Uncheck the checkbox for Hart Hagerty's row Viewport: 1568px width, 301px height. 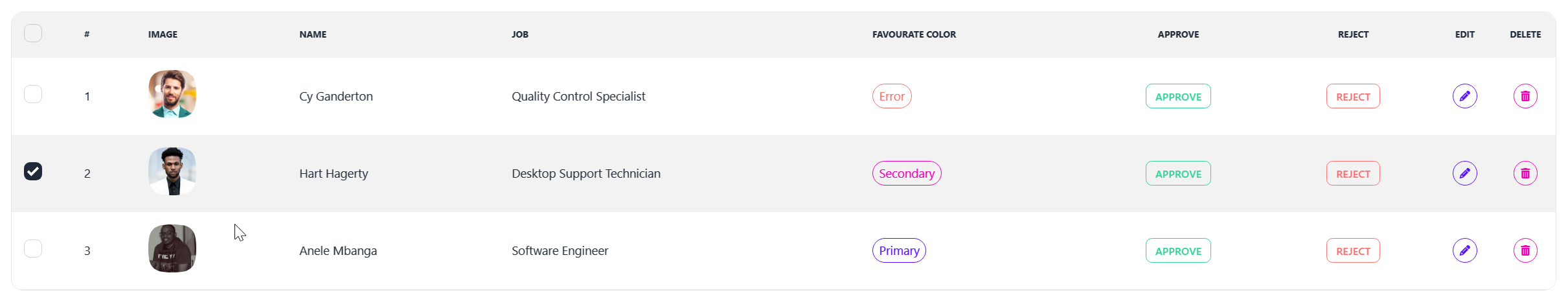[x=33, y=171]
